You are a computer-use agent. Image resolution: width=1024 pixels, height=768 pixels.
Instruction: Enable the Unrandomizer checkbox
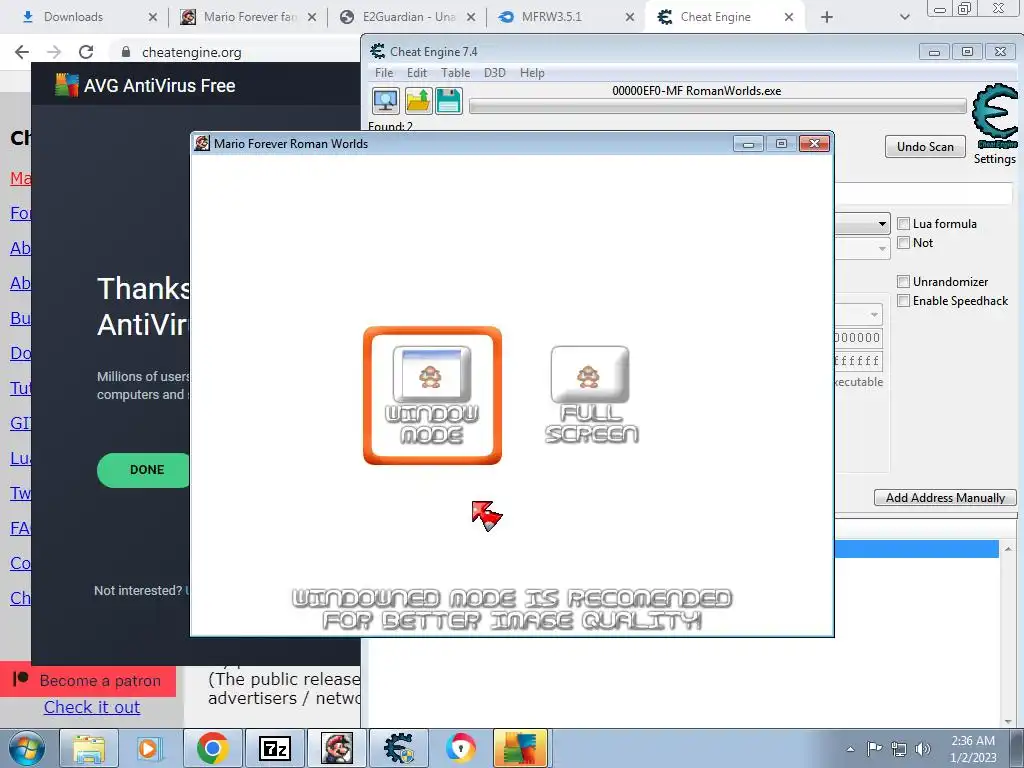click(x=904, y=281)
